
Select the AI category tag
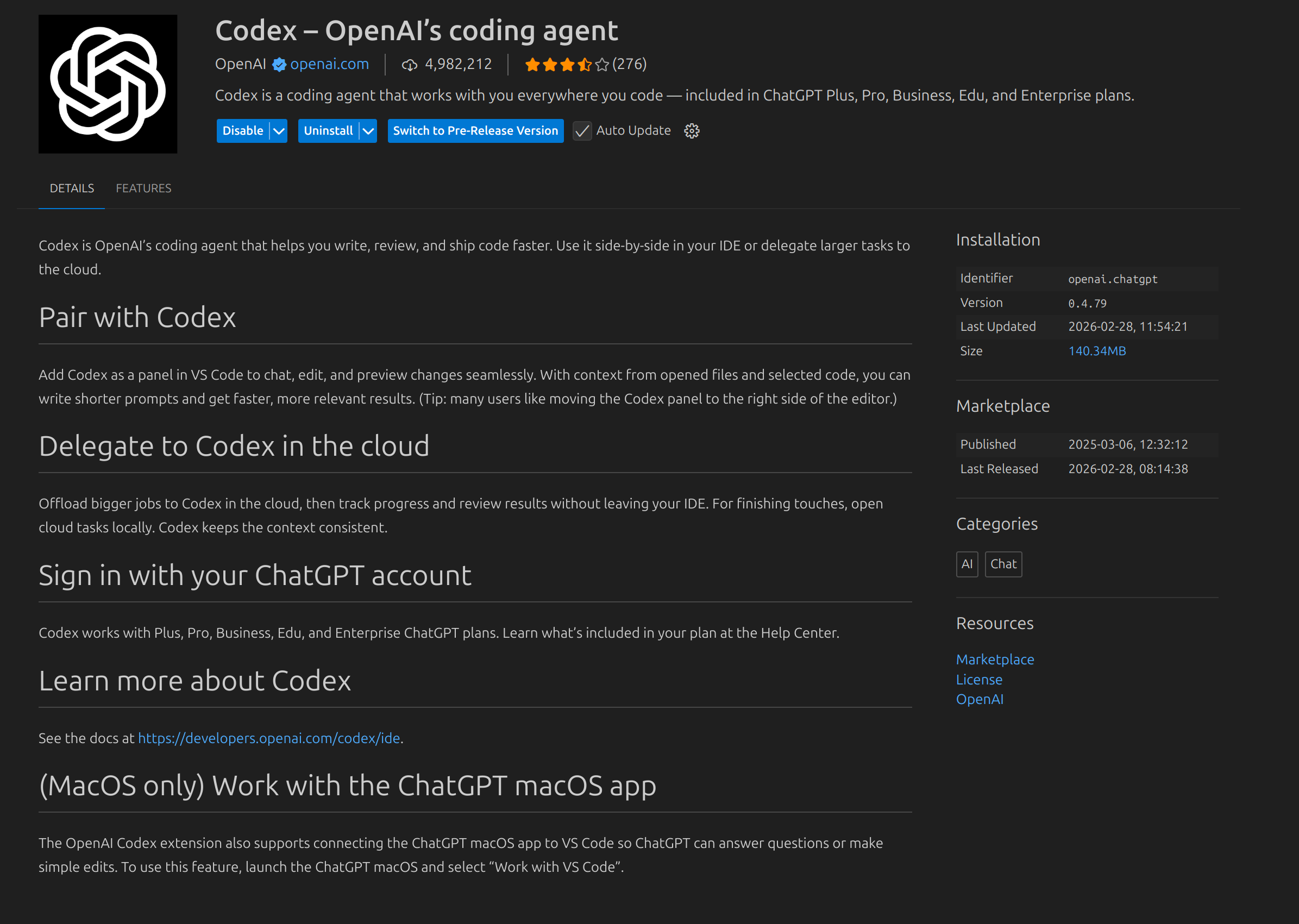pyautogui.click(x=967, y=564)
